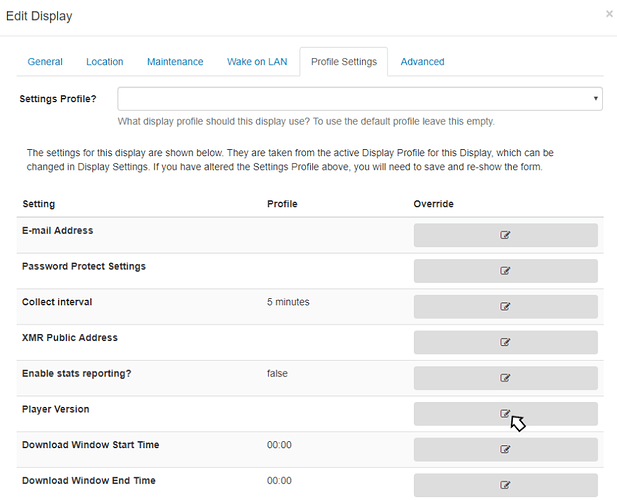Click override edit icon for Password Protect Settings
Screen dimensions: 617x500
[505, 271]
